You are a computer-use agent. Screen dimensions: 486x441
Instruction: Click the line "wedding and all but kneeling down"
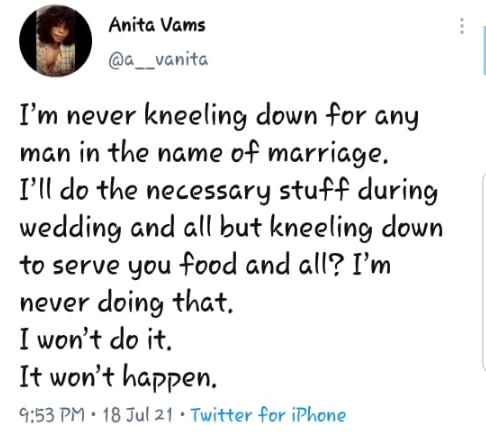[x=231, y=228]
